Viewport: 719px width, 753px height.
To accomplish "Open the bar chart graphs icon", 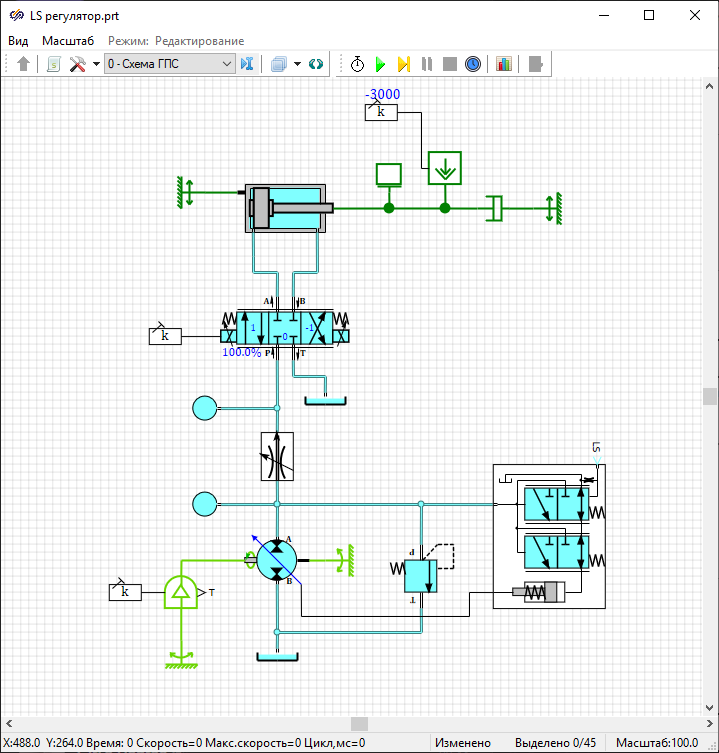I will (x=503, y=64).
